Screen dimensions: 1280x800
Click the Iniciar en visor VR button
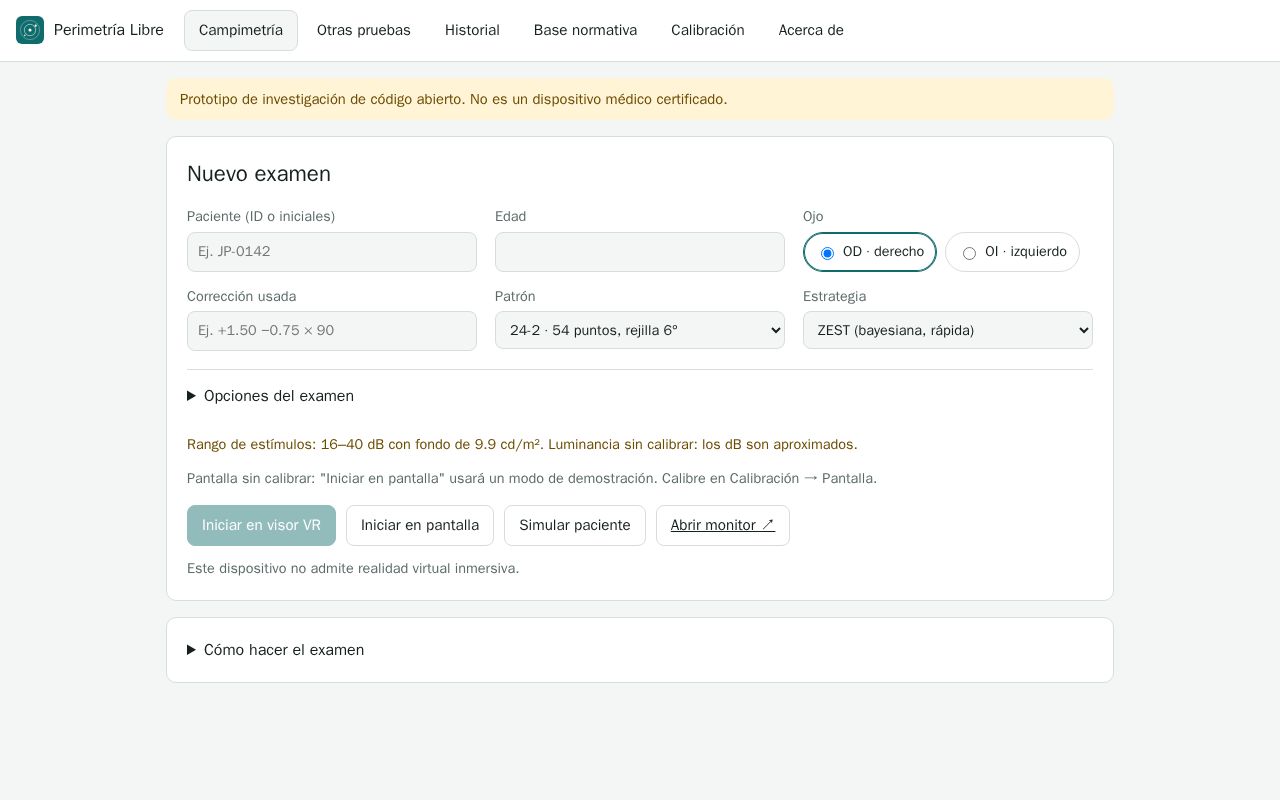(261, 525)
